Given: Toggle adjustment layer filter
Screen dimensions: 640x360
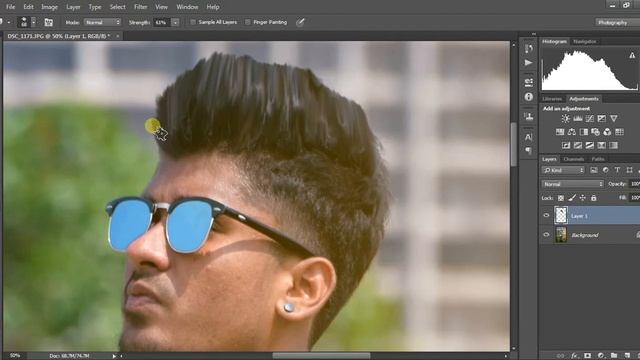Looking at the screenshot, I should (605, 170).
